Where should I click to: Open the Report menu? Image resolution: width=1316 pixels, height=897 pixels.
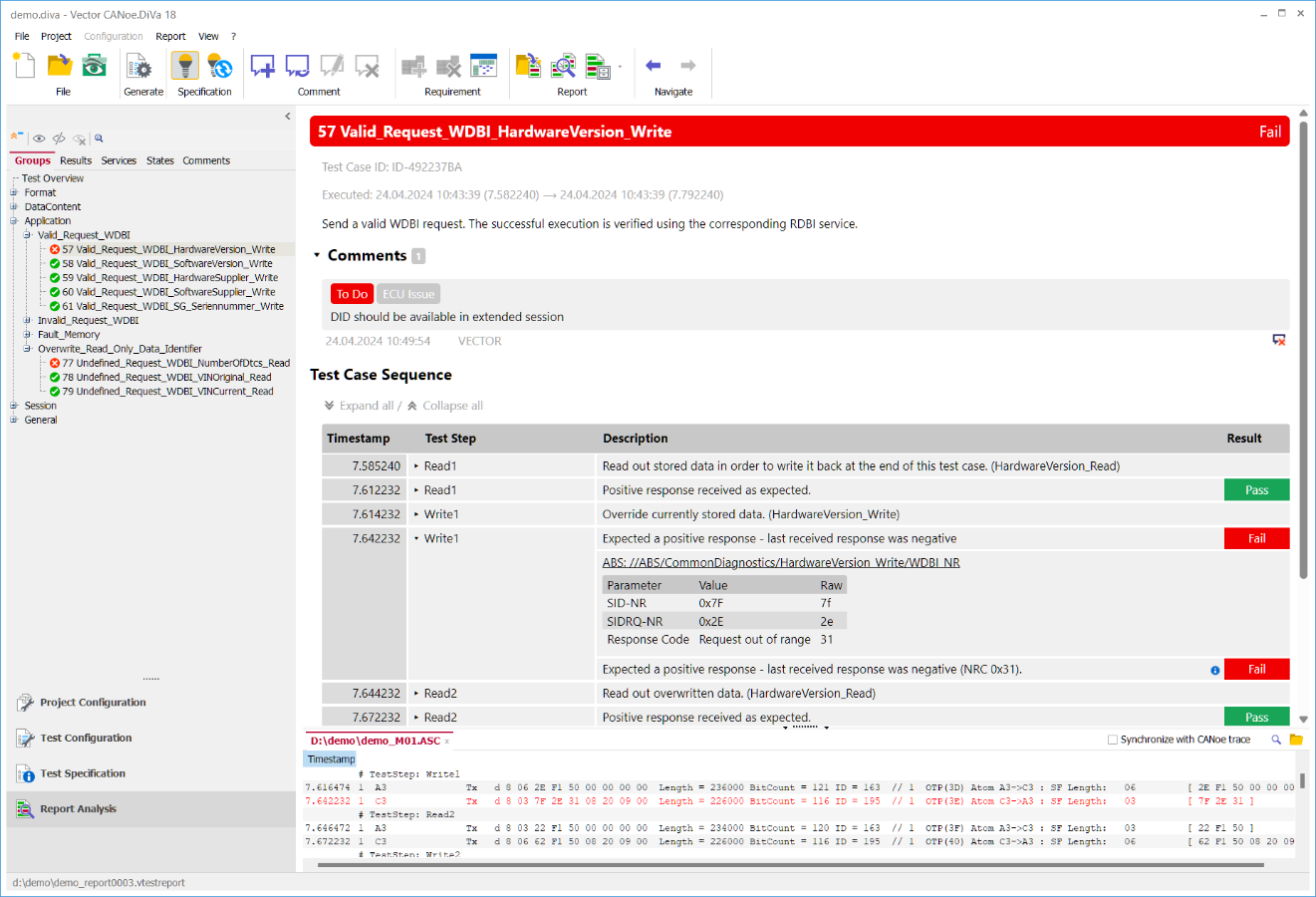170,36
